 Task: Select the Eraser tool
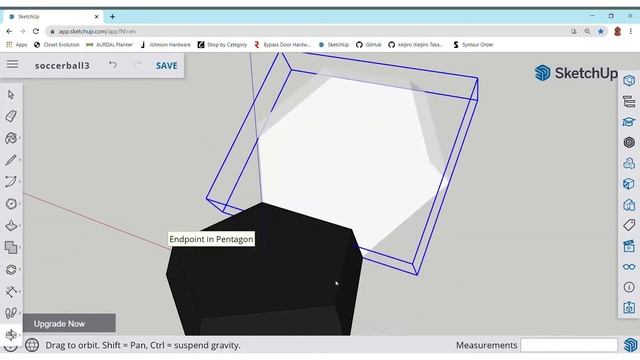coord(11,116)
